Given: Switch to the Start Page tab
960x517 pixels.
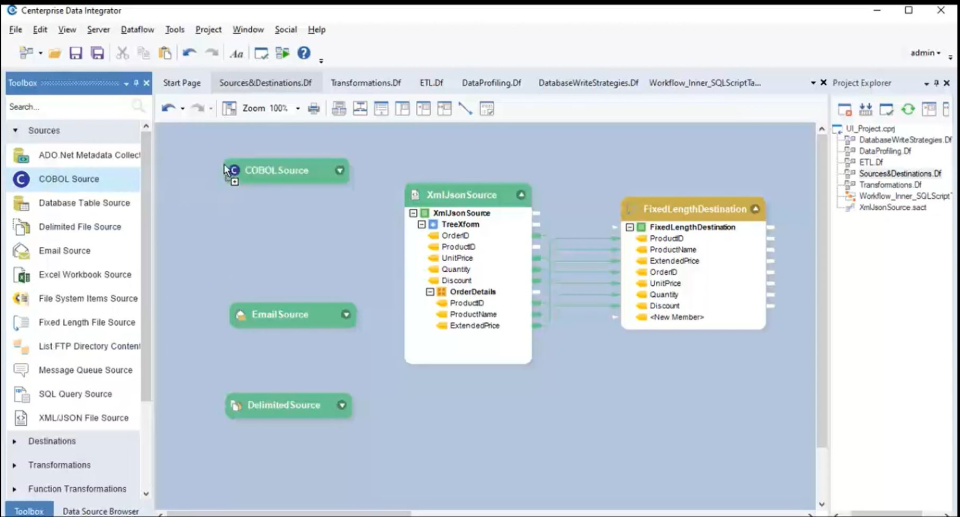Looking at the screenshot, I should [x=182, y=83].
